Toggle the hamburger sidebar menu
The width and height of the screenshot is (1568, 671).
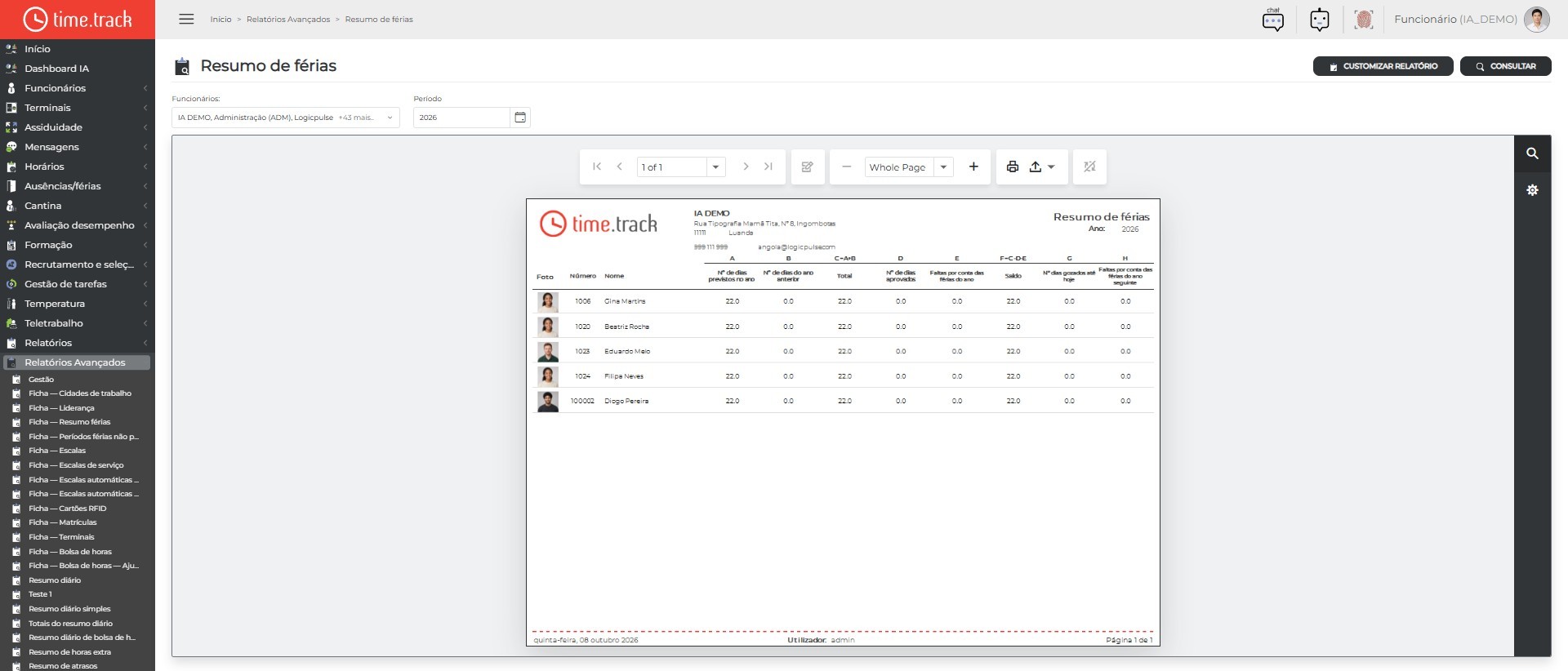coord(186,19)
